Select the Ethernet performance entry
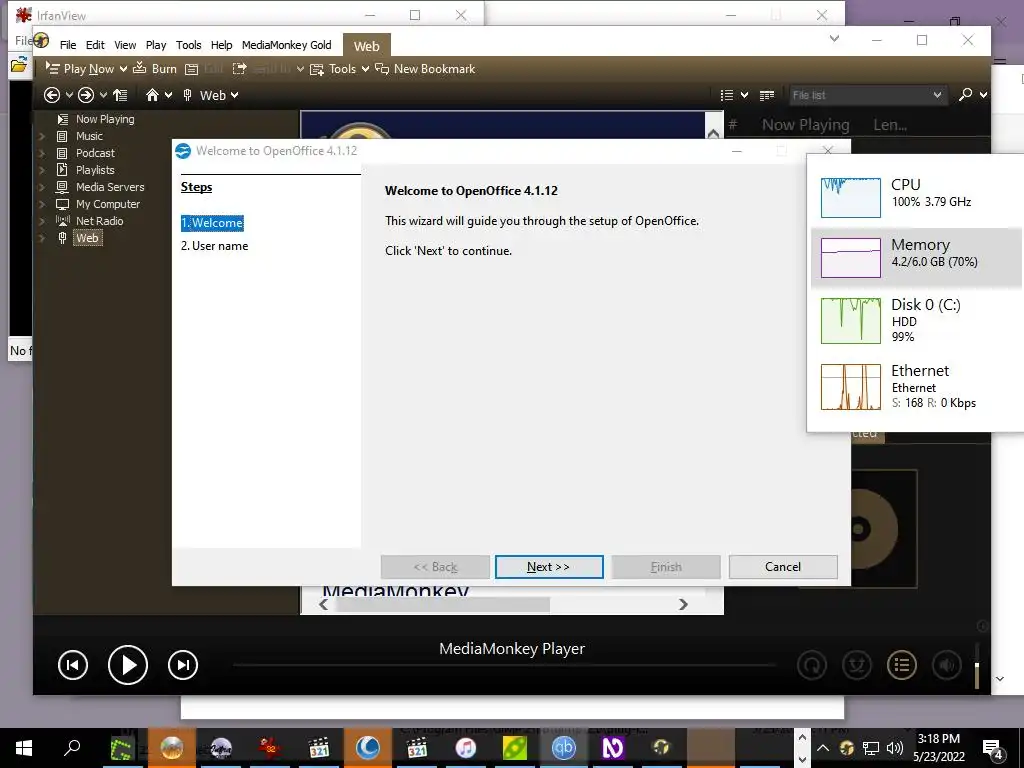Image resolution: width=1024 pixels, height=768 pixels. [x=917, y=387]
